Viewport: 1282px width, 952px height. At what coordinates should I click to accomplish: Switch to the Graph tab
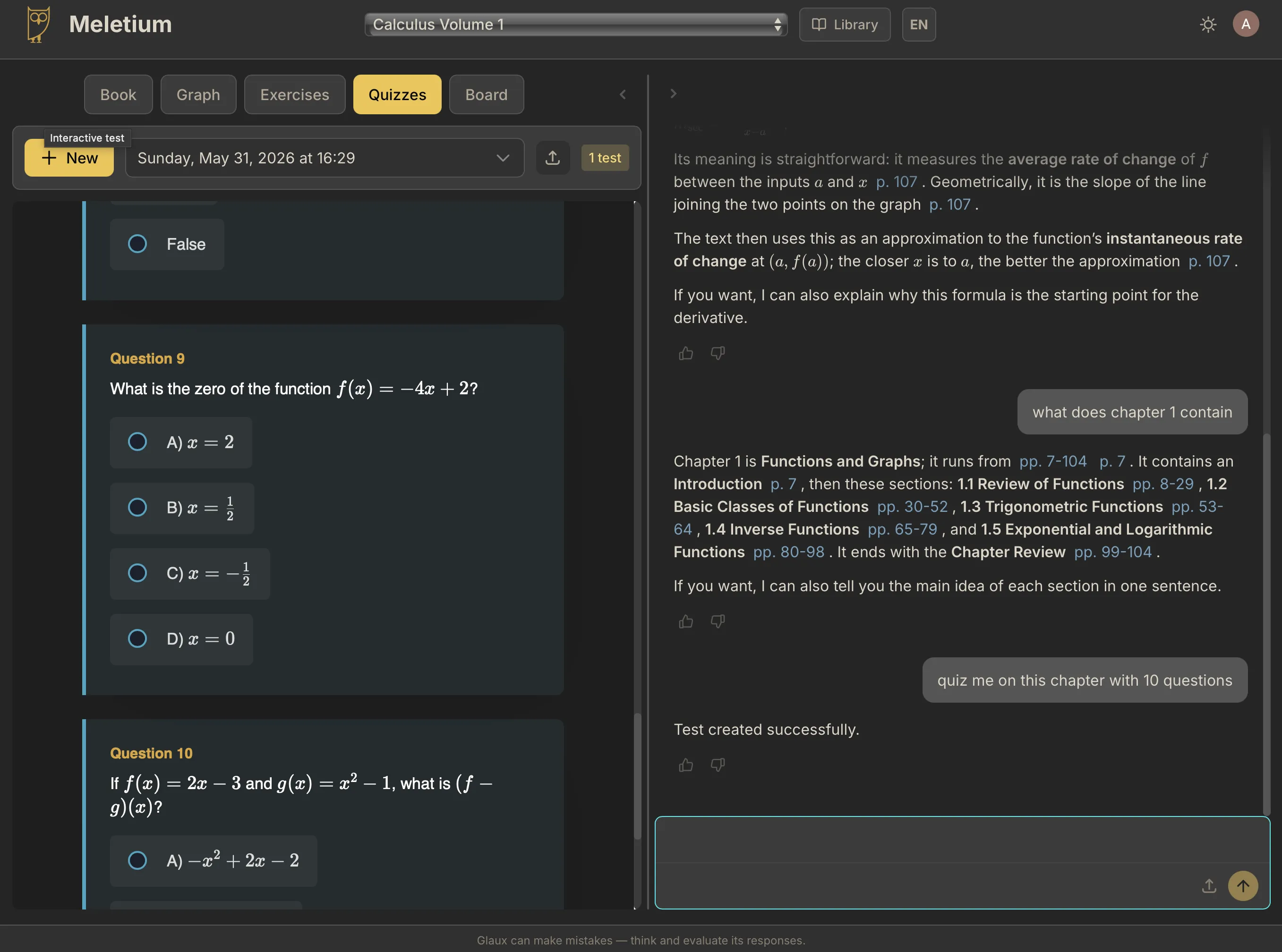click(198, 94)
